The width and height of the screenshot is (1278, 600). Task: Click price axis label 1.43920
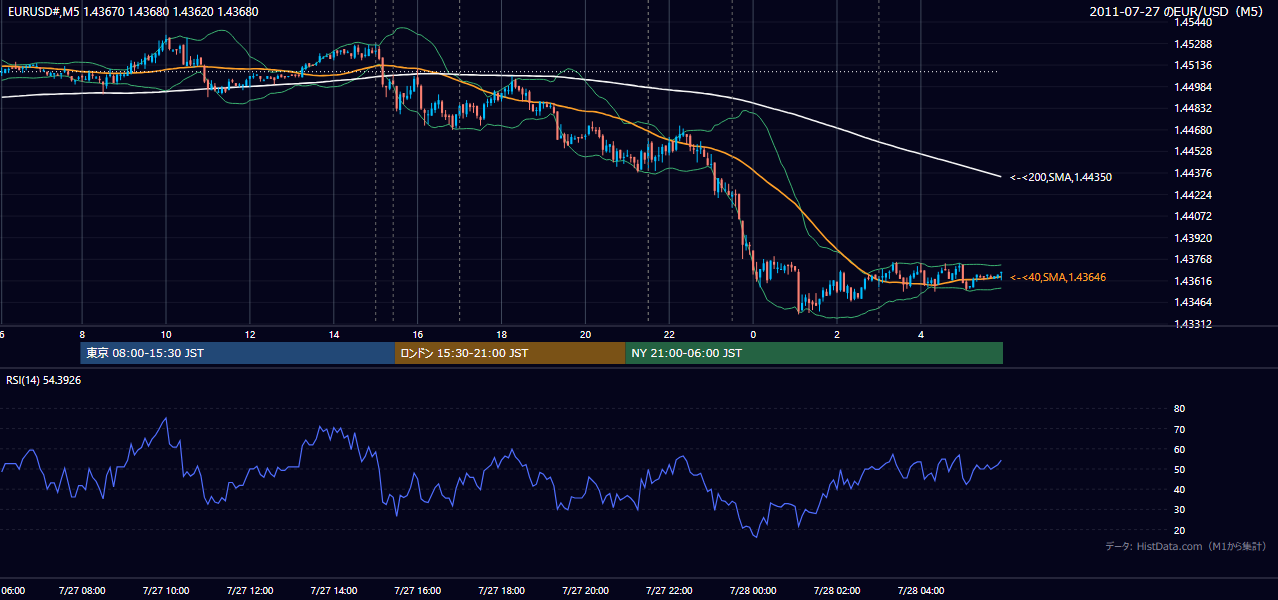coord(1194,238)
